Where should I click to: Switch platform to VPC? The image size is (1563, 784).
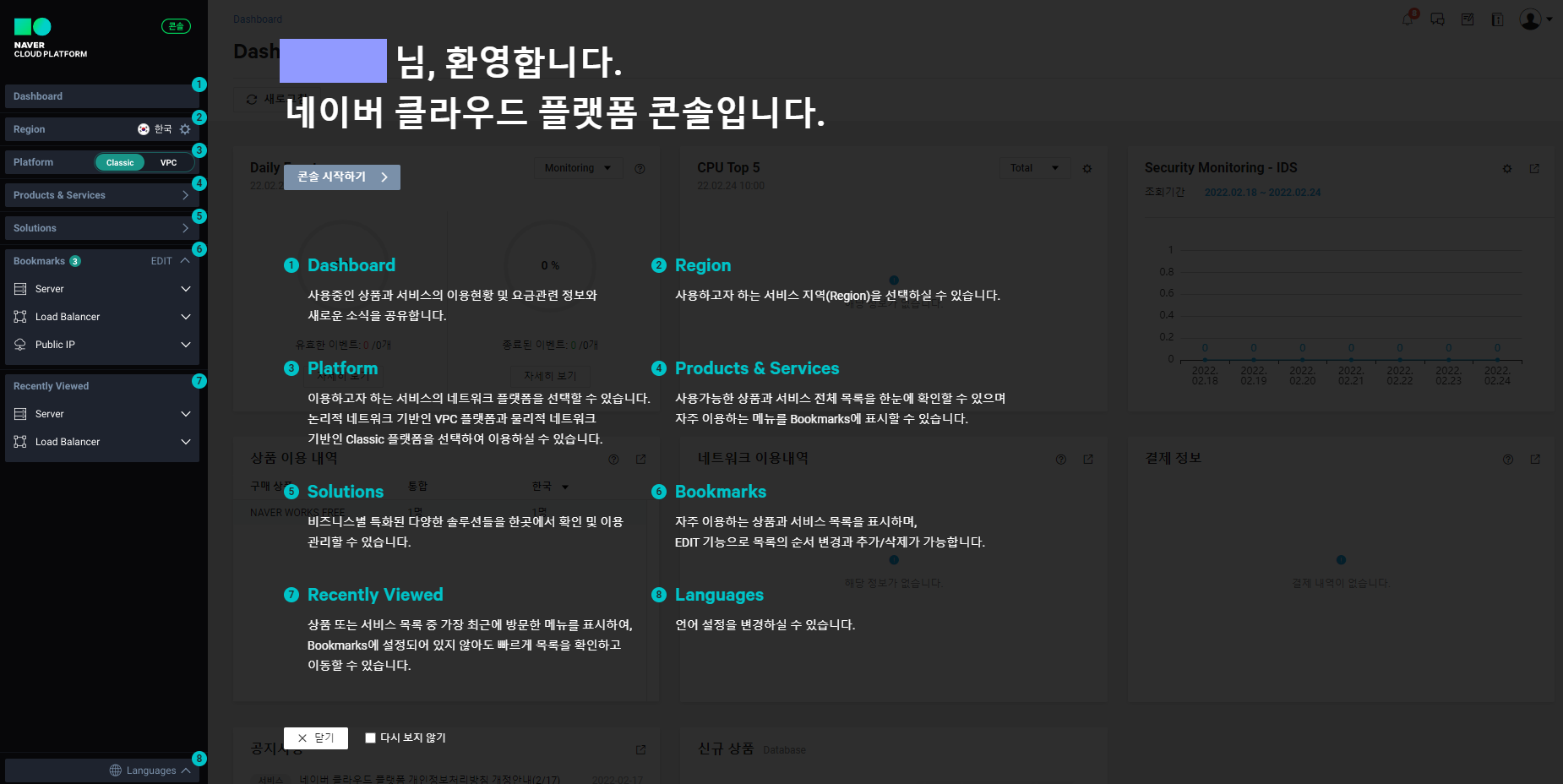click(169, 162)
